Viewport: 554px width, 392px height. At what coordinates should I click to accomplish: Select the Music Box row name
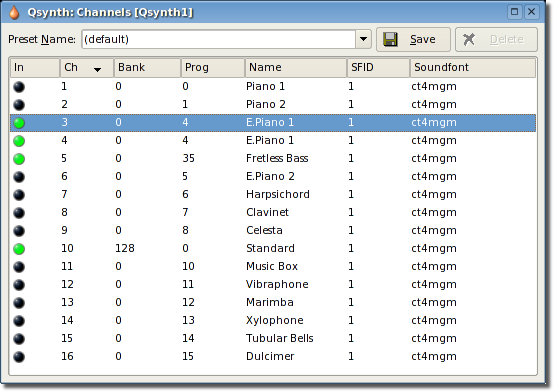point(272,267)
